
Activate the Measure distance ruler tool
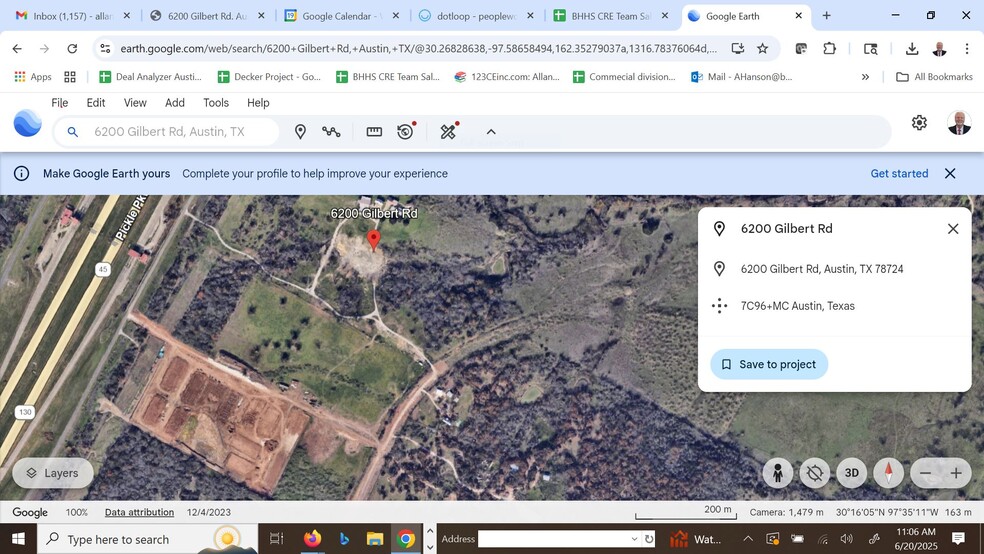(374, 132)
